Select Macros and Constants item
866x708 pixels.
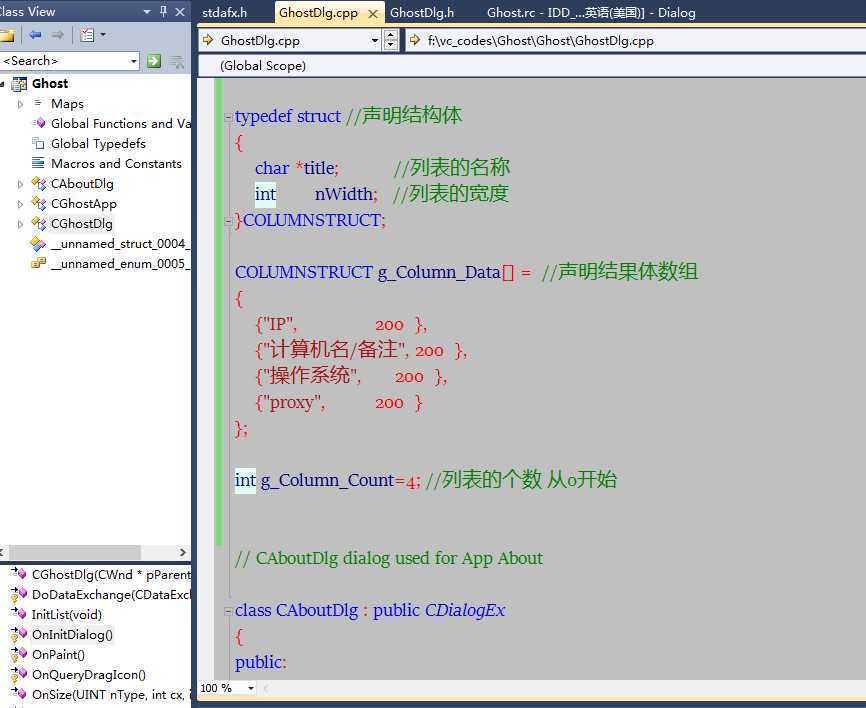[x=116, y=163]
